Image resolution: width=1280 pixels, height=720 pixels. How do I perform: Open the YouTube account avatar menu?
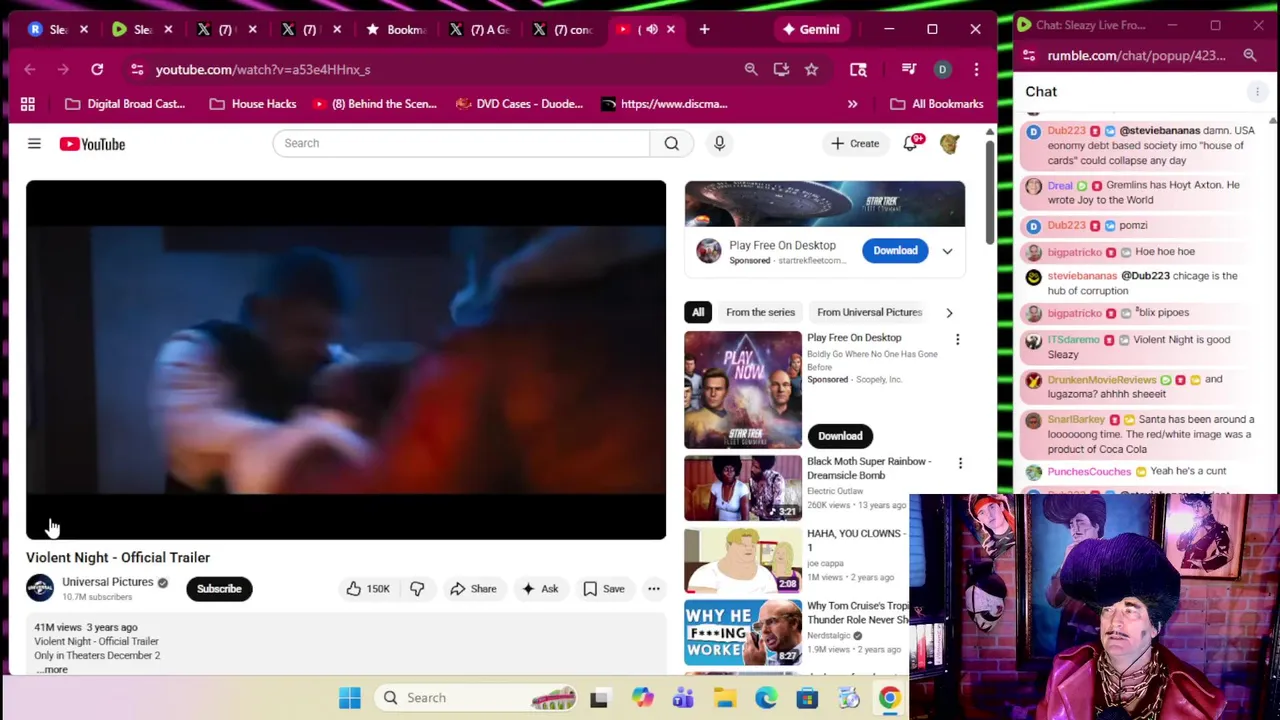point(950,144)
